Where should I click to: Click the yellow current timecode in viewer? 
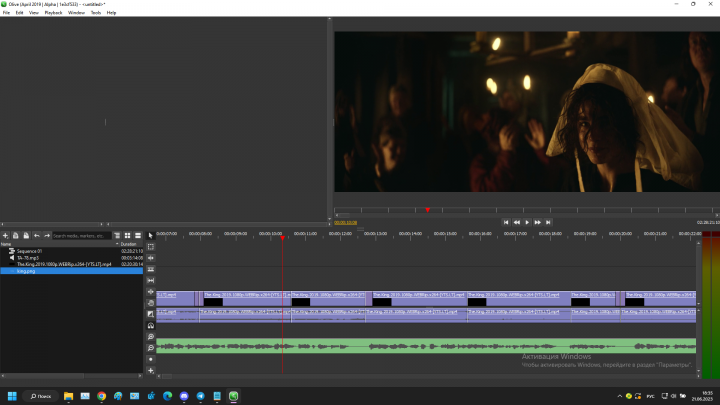click(x=345, y=223)
